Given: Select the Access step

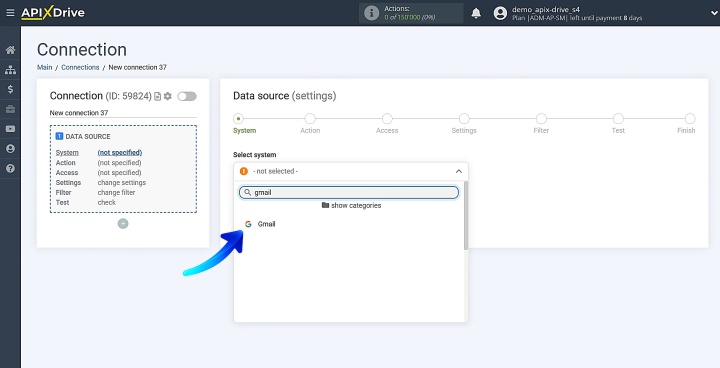Looking at the screenshot, I should (387, 119).
